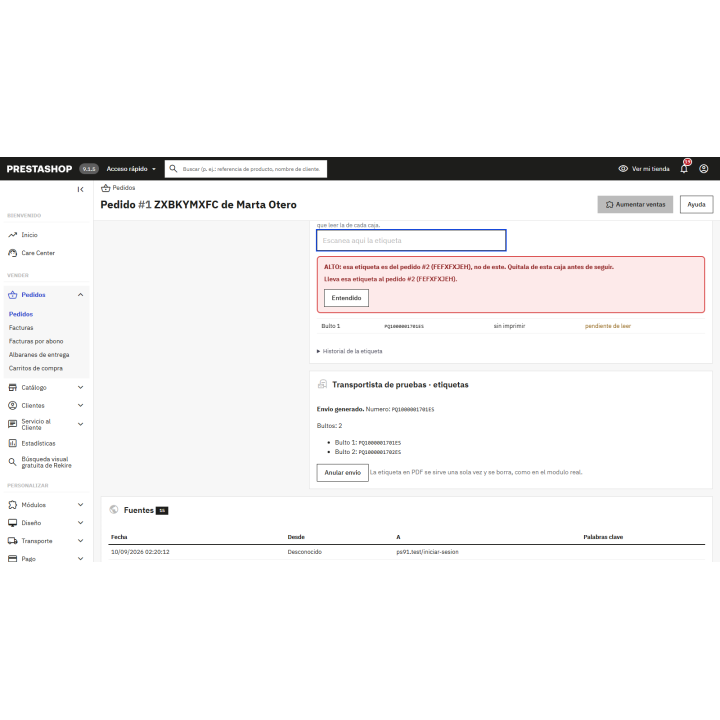The width and height of the screenshot is (720, 720).
Task: Click the Anular envío button
Action: tap(343, 472)
